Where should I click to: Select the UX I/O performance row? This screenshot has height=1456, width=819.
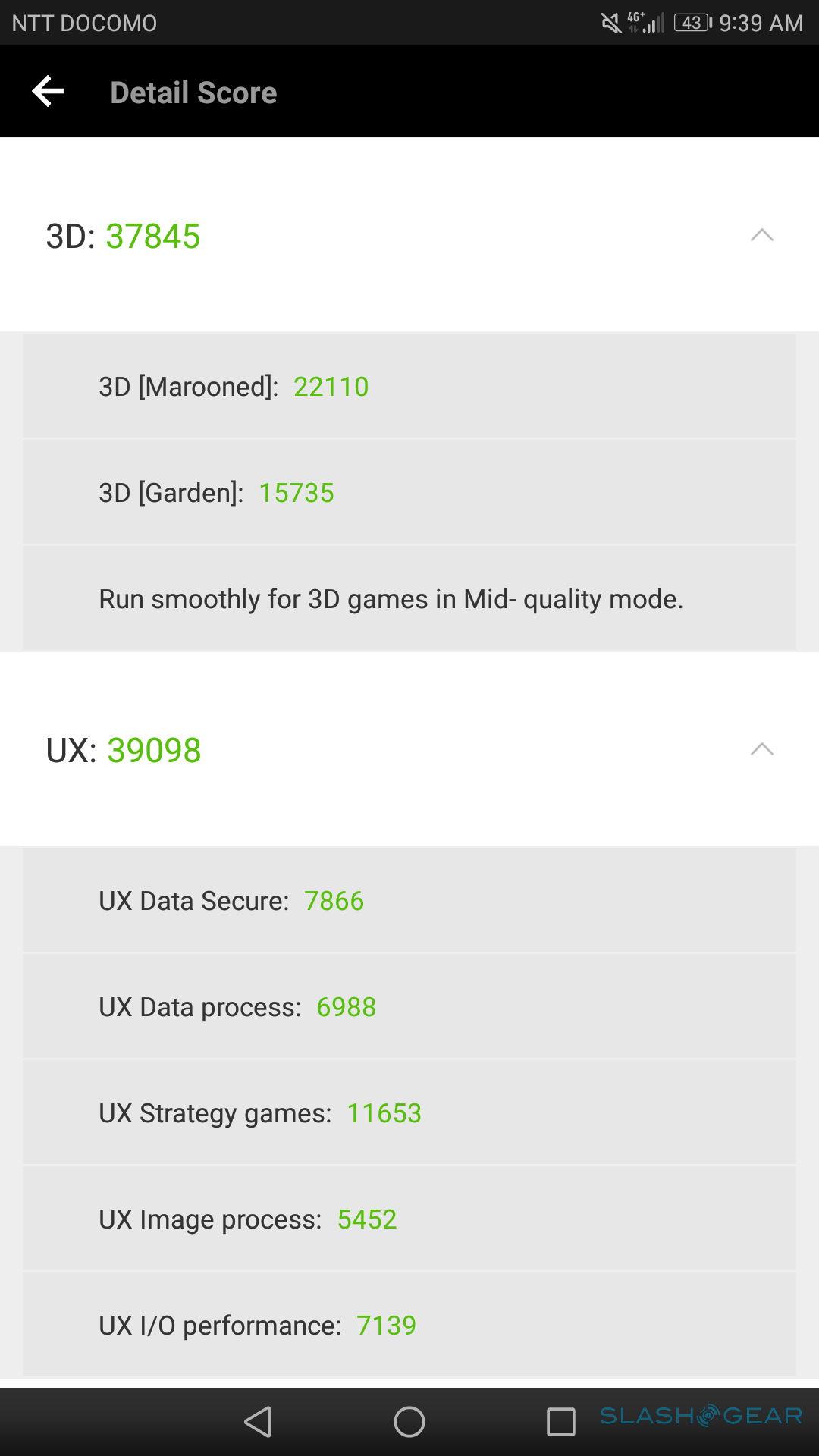[409, 1325]
